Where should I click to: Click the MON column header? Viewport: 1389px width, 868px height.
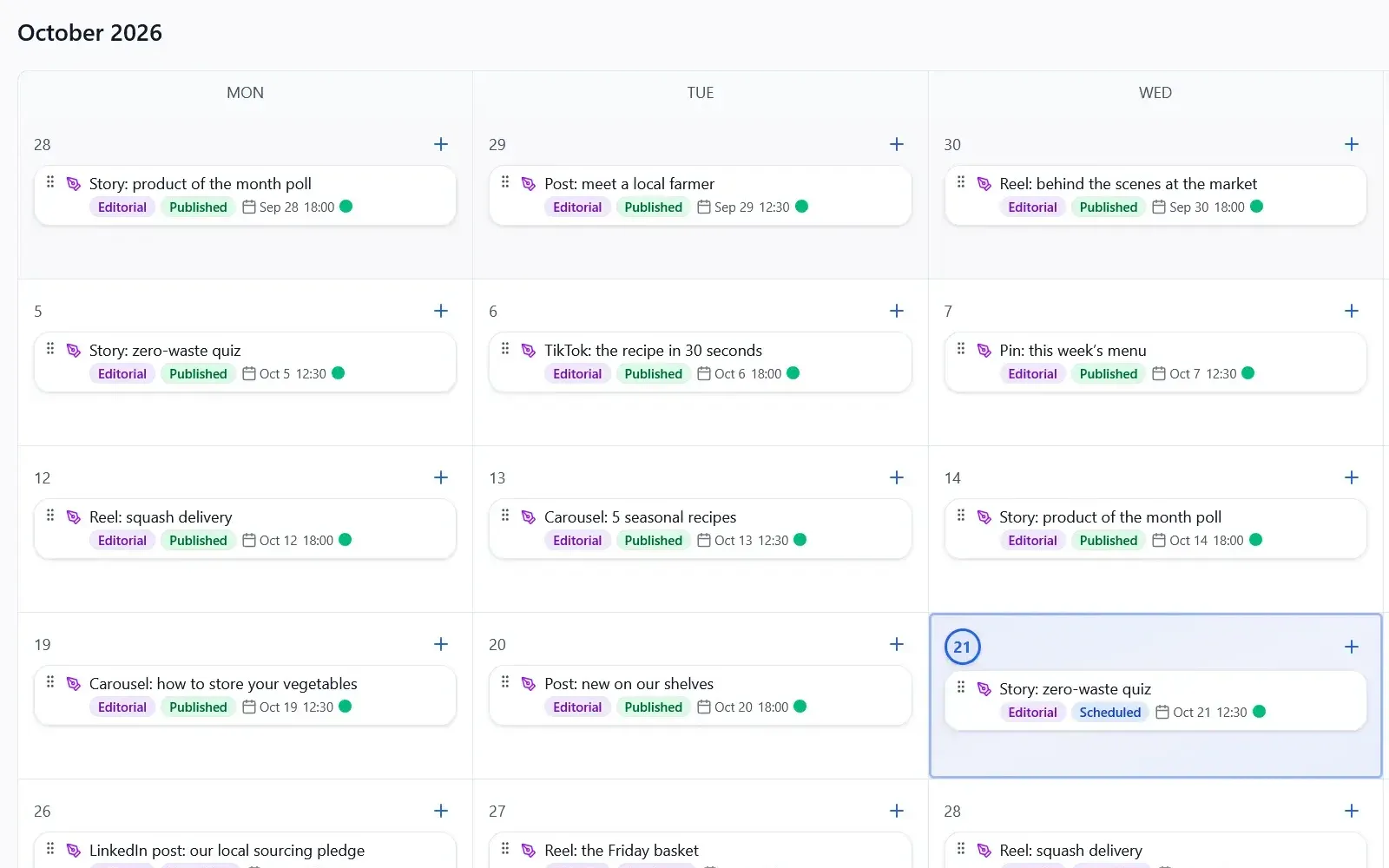point(245,93)
